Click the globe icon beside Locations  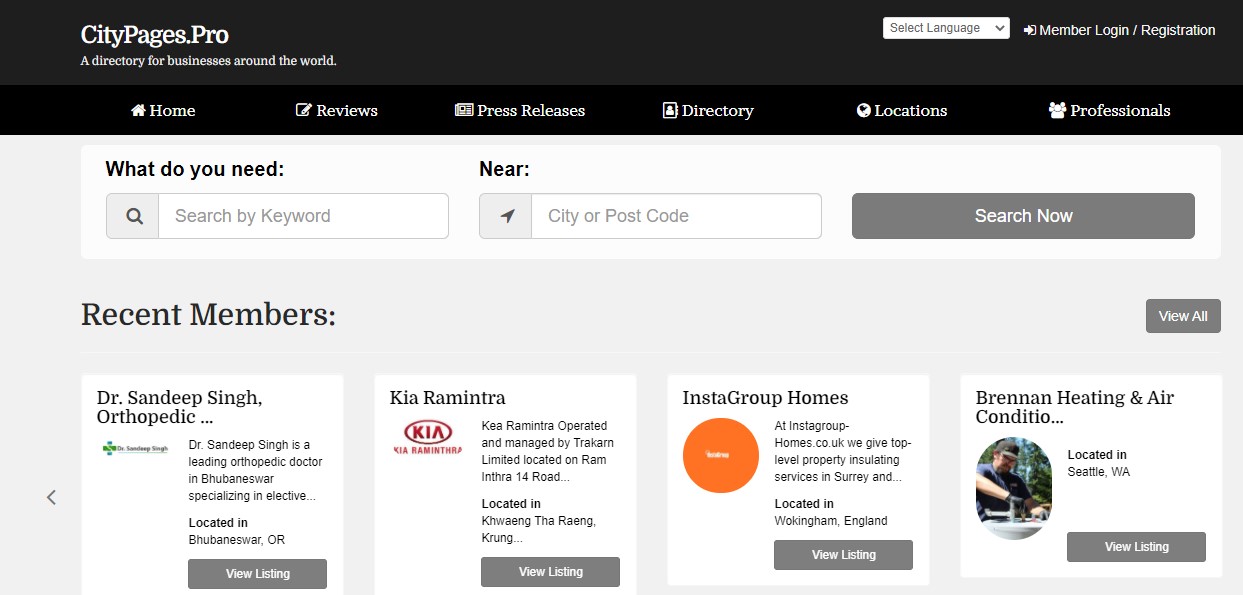(x=864, y=111)
